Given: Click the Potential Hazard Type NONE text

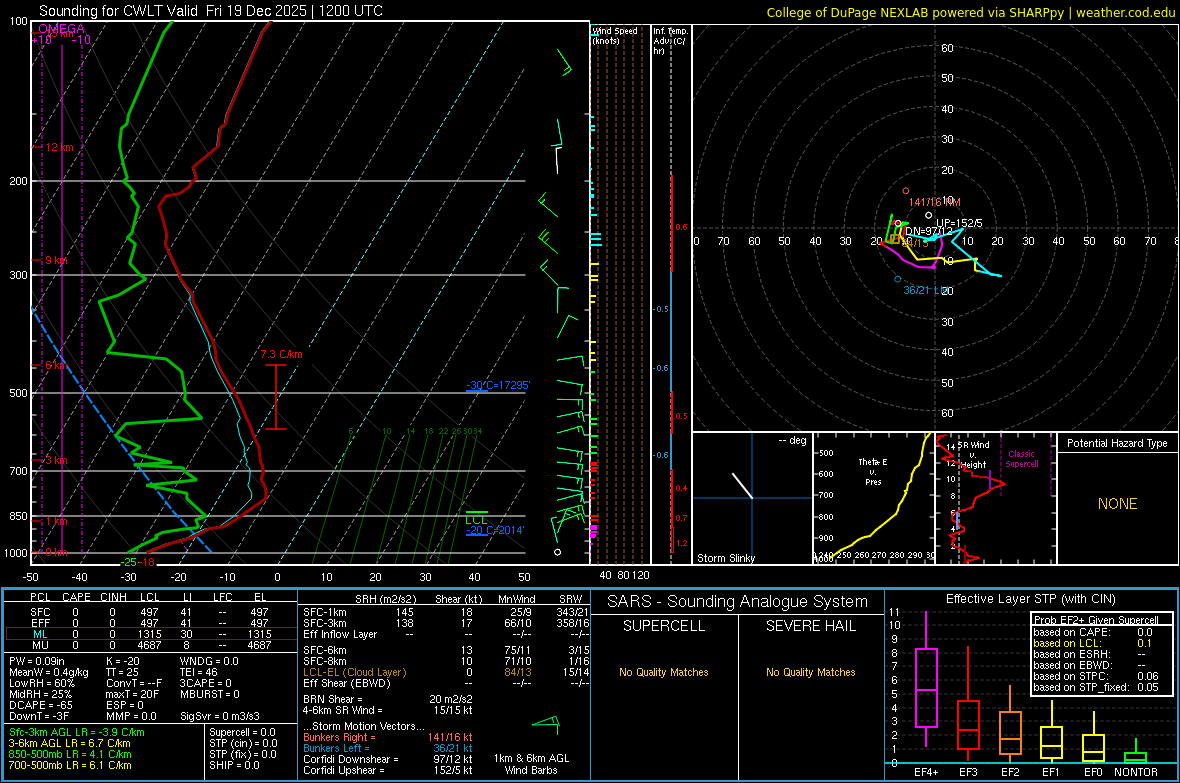Looking at the screenshot, I should click(1117, 504).
